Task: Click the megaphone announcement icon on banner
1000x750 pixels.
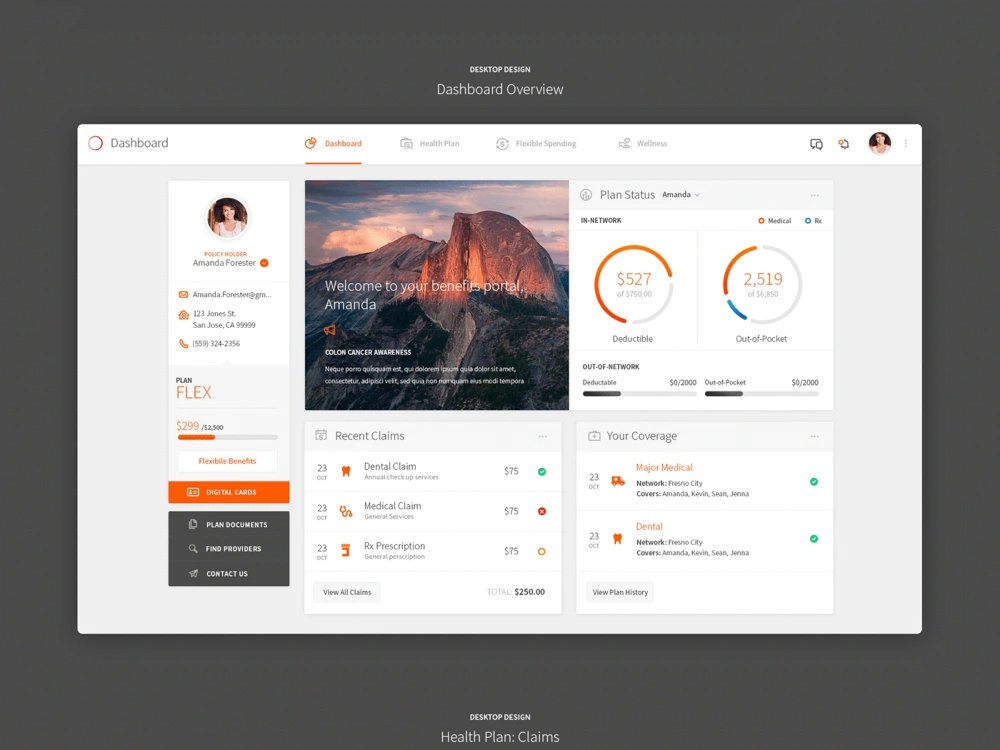Action: (330, 330)
